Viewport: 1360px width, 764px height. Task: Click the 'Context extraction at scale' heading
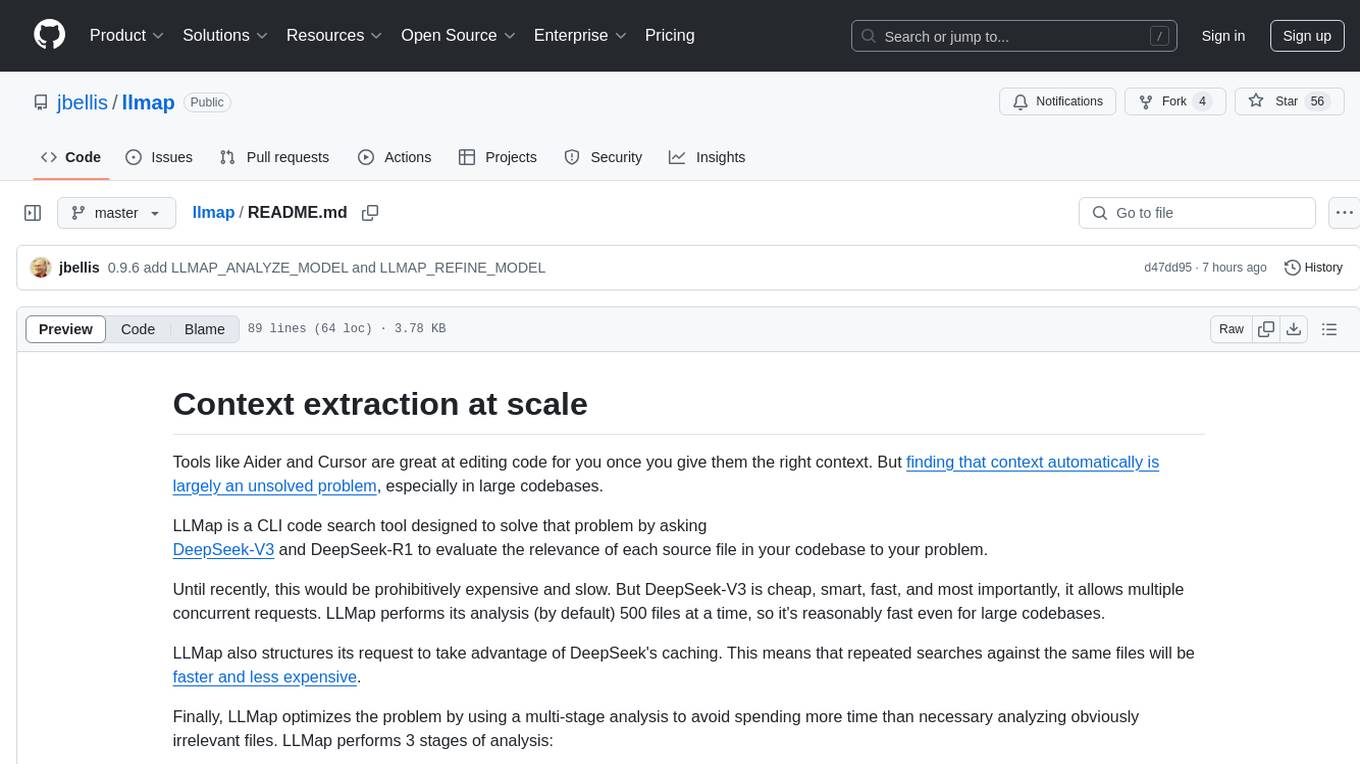380,404
